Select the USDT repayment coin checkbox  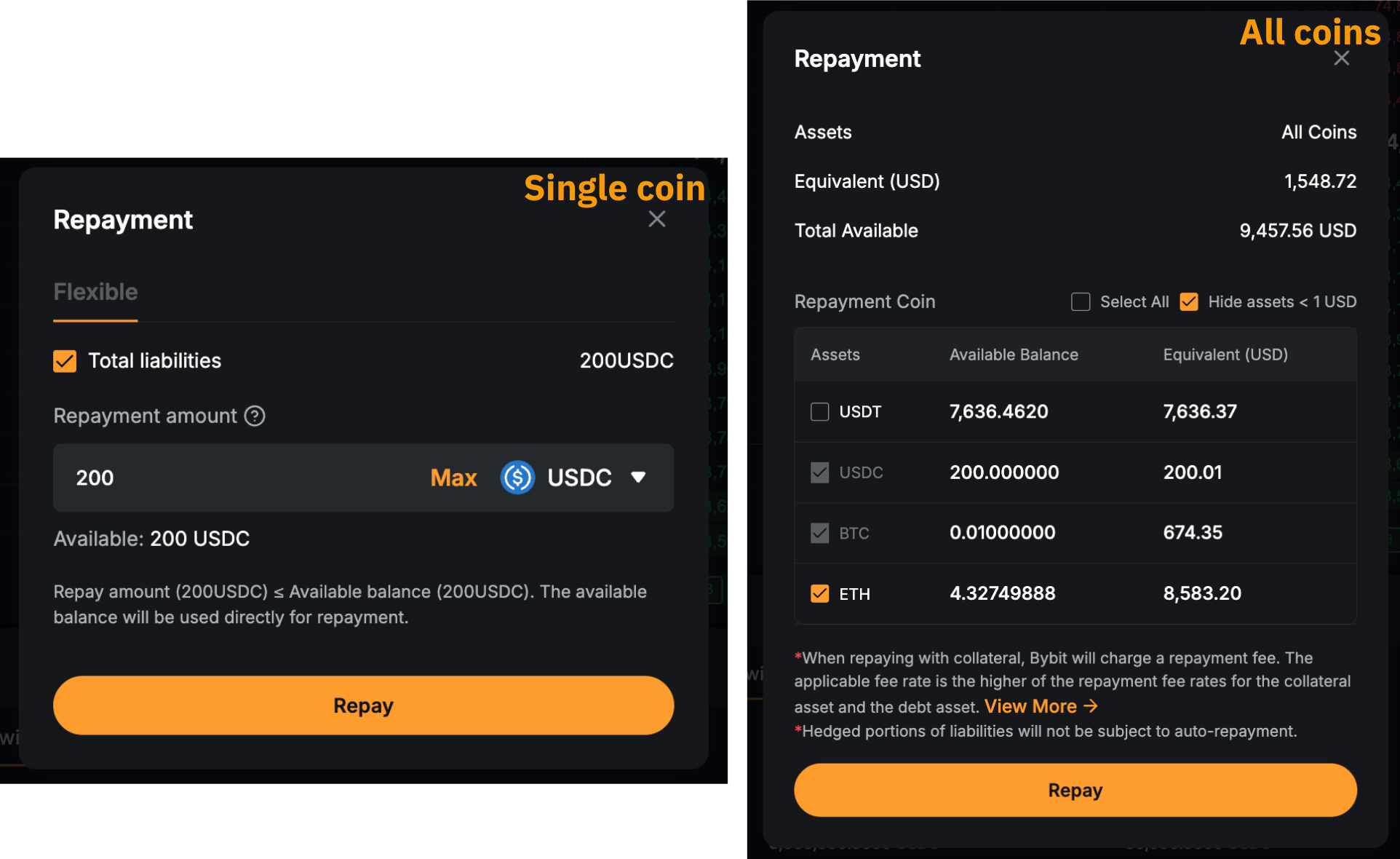[x=820, y=412]
